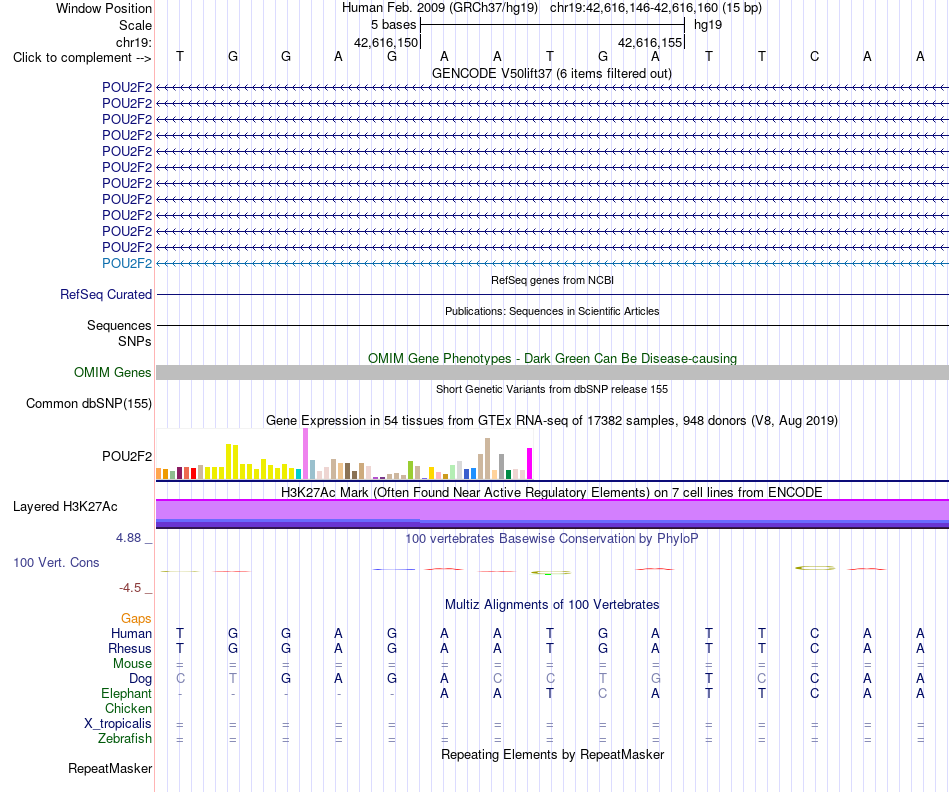This screenshot has width=950, height=792.
Task: Open '100 vertebrates Basewise Conservation by PhyloP' title
Action: pyautogui.click(x=551, y=539)
